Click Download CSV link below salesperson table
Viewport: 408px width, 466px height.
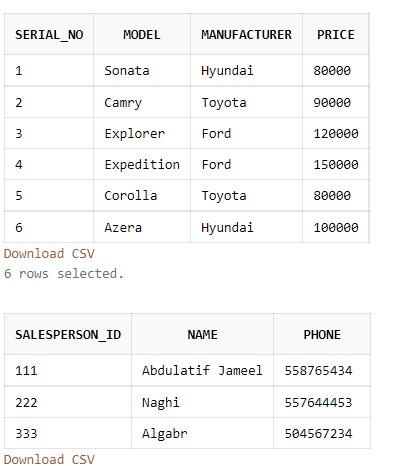[x=49, y=459]
